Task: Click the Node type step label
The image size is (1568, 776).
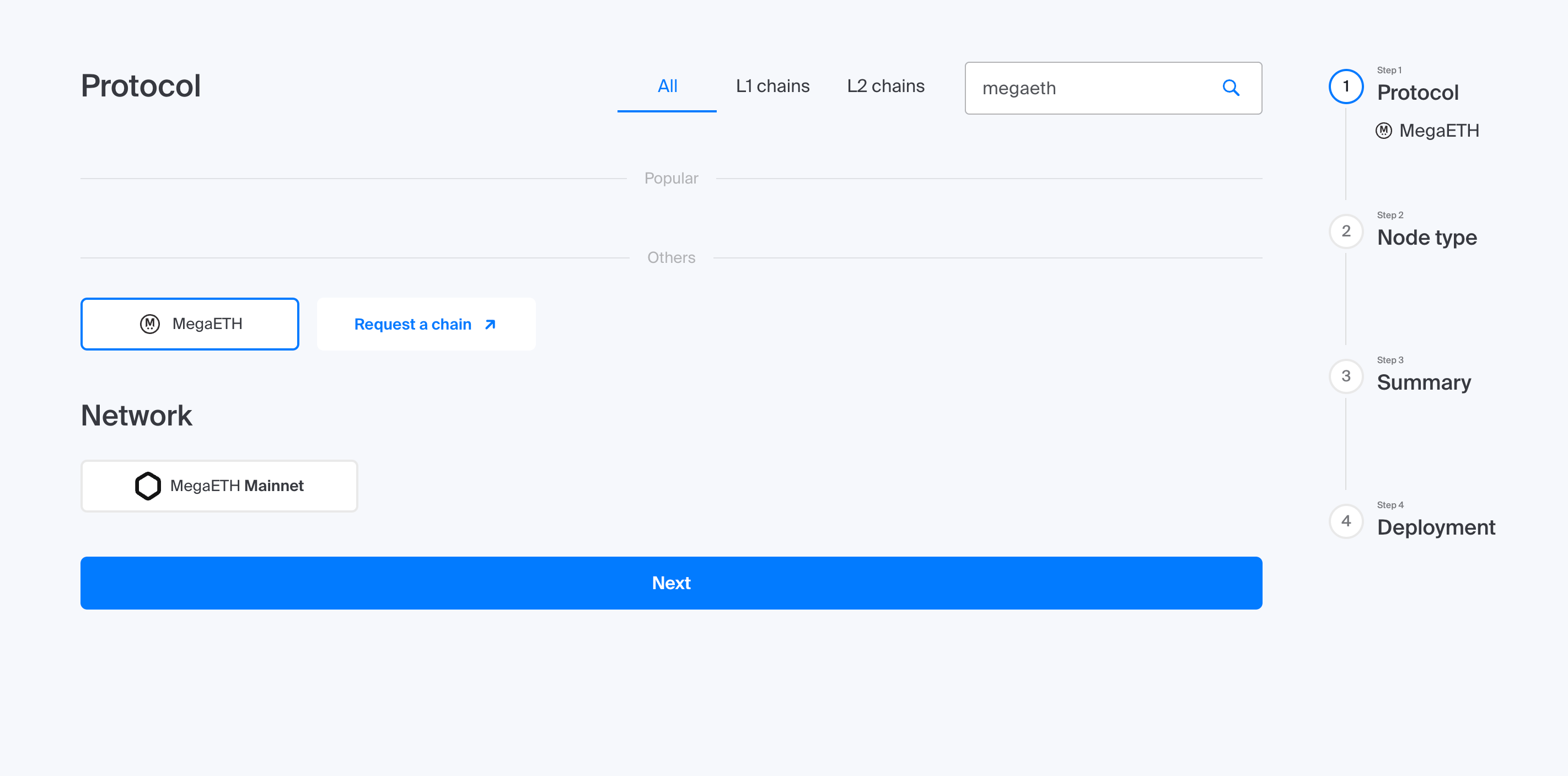Action: (1426, 238)
